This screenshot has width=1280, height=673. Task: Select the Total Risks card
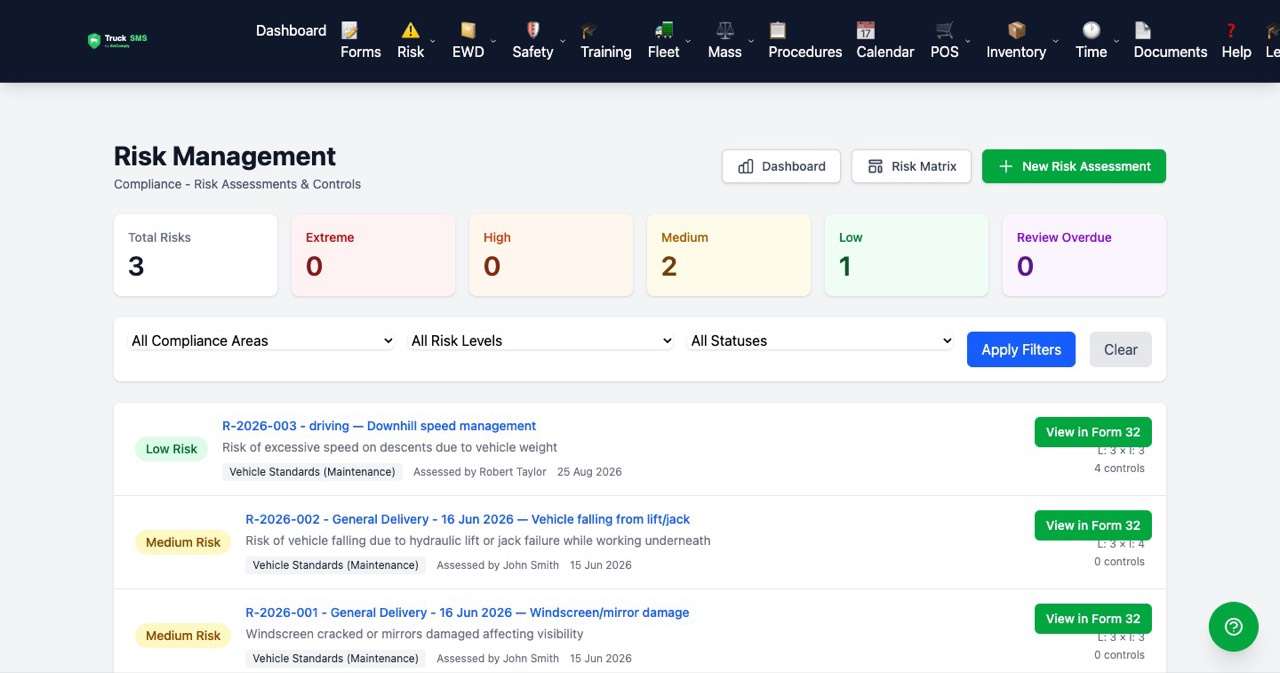pyautogui.click(x=195, y=255)
